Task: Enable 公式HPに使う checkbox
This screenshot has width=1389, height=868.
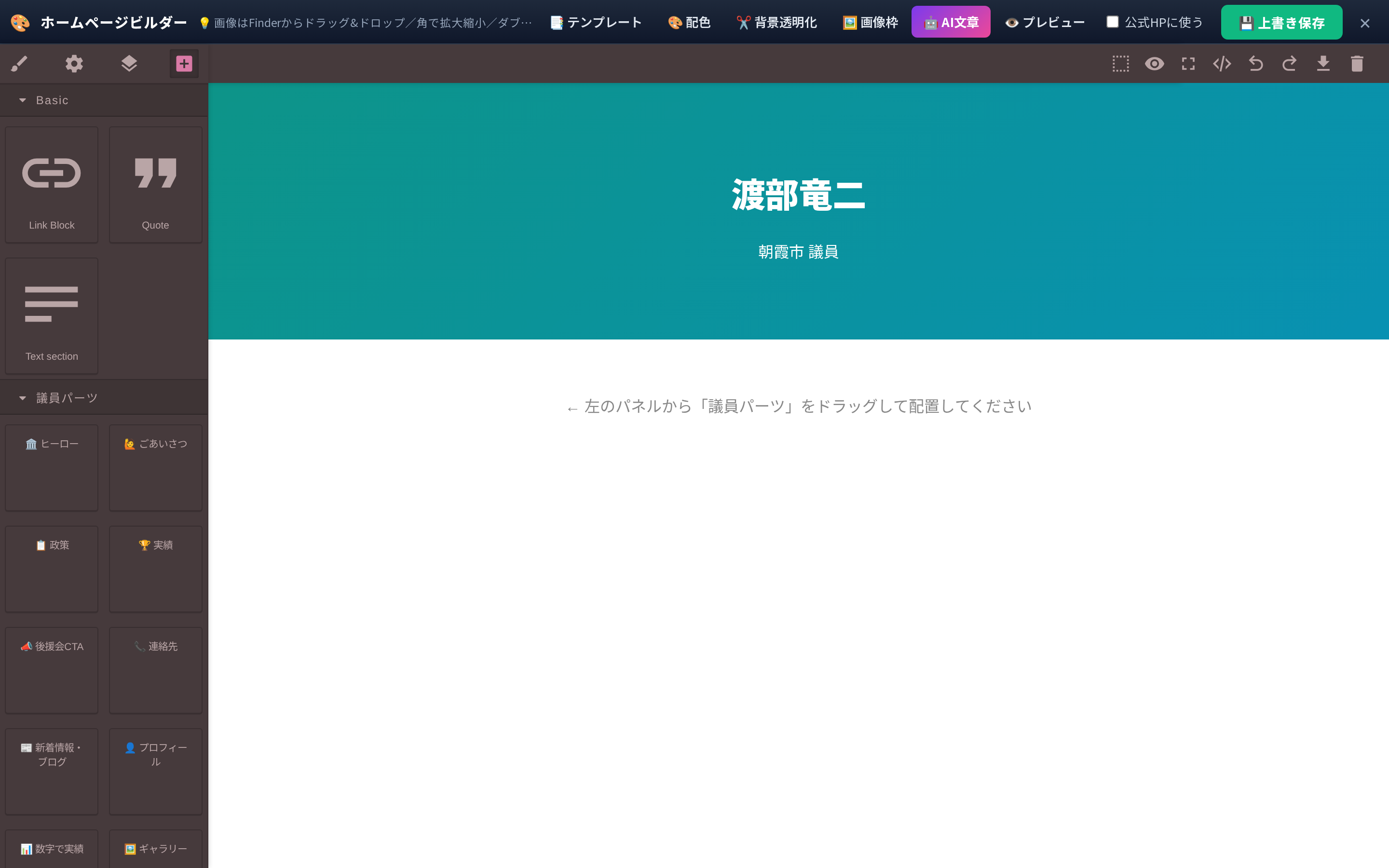Action: [x=1112, y=22]
